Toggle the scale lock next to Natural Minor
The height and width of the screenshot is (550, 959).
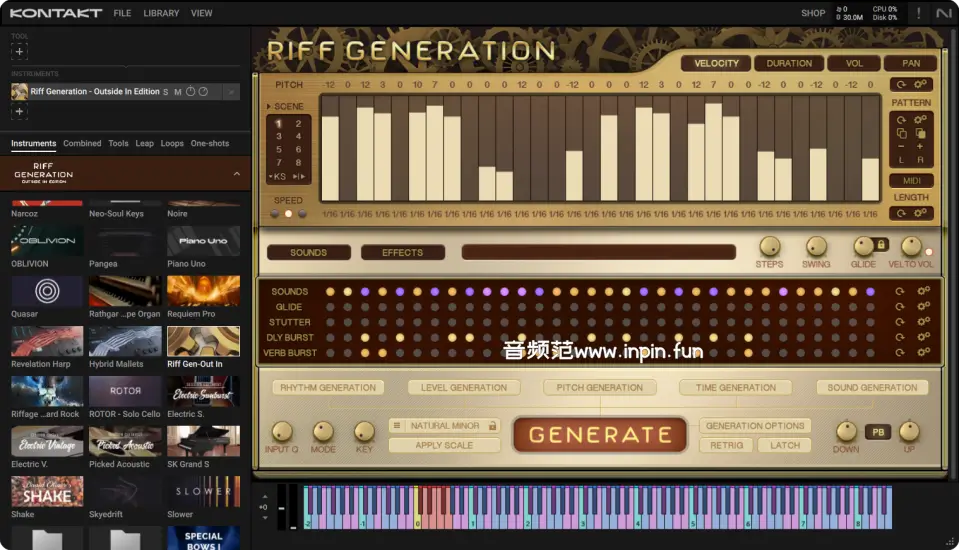tap(492, 425)
